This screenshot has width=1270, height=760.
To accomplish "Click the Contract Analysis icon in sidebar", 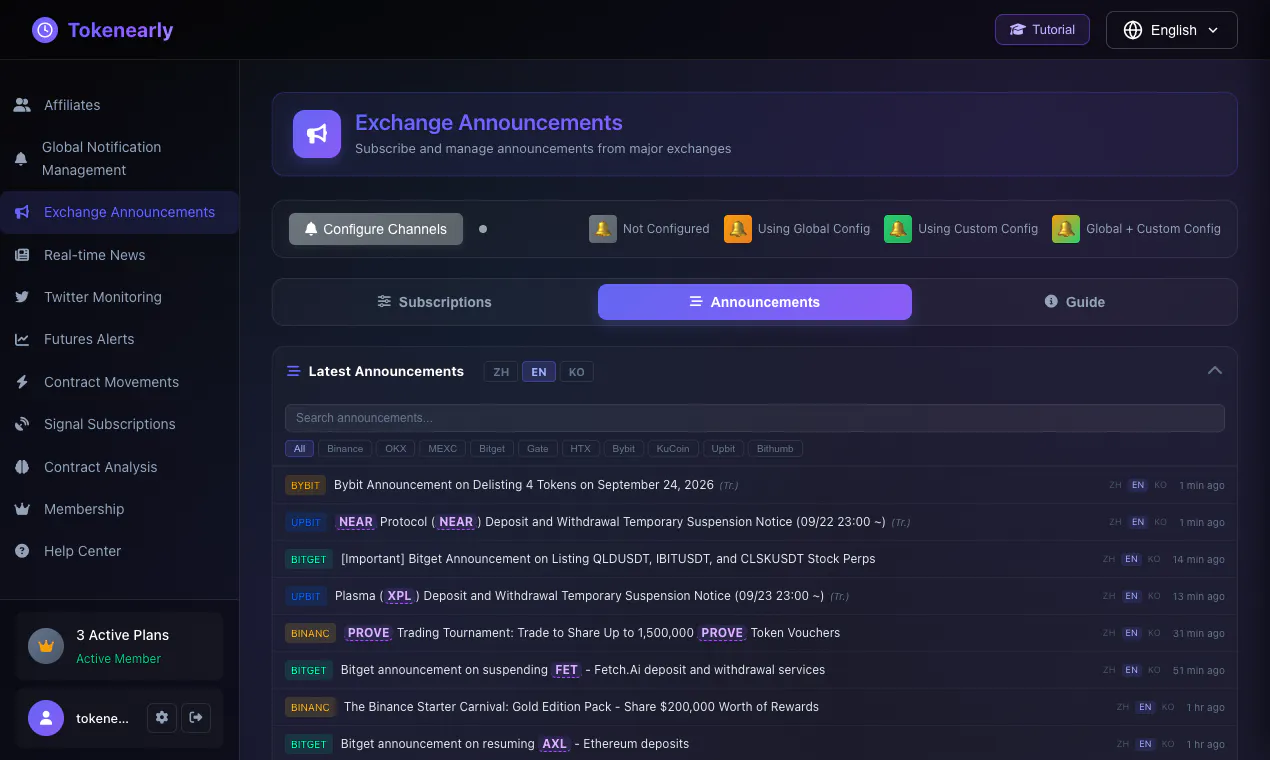I will tap(22, 467).
